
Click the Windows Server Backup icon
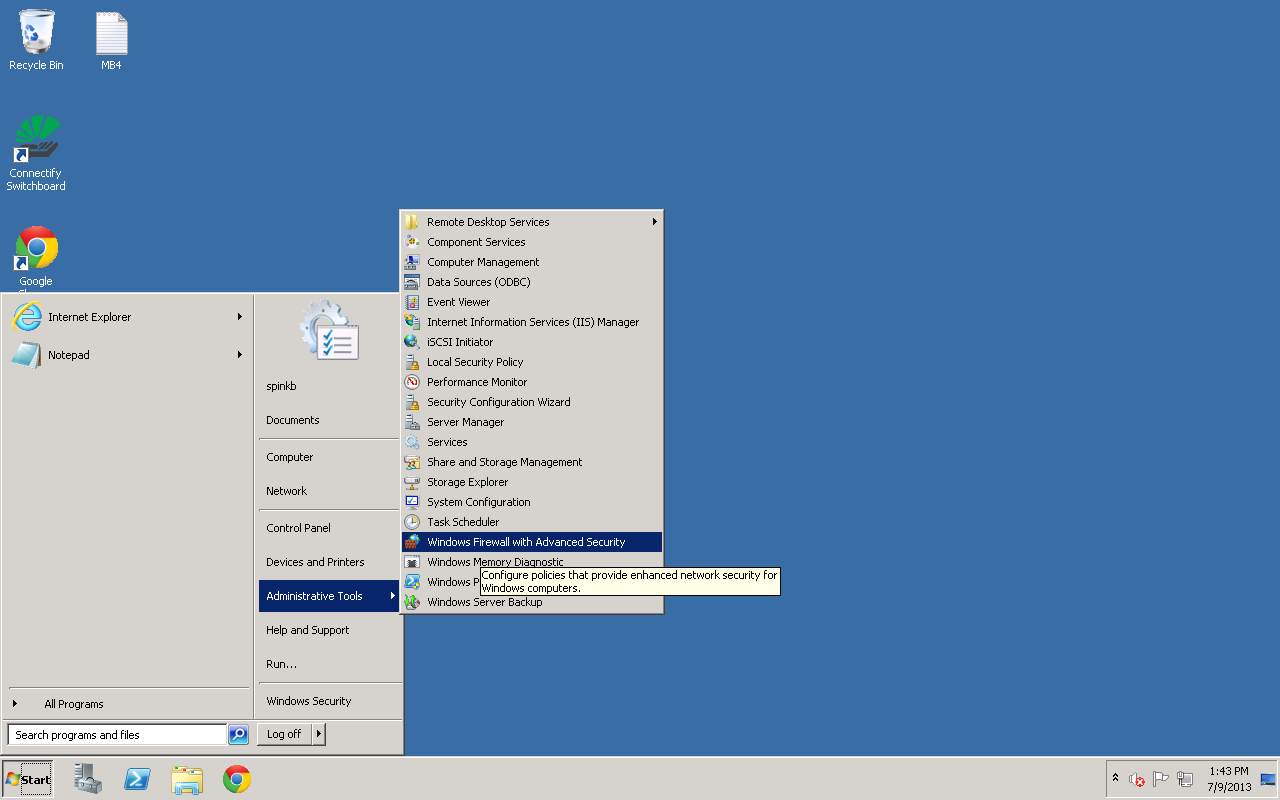click(412, 602)
